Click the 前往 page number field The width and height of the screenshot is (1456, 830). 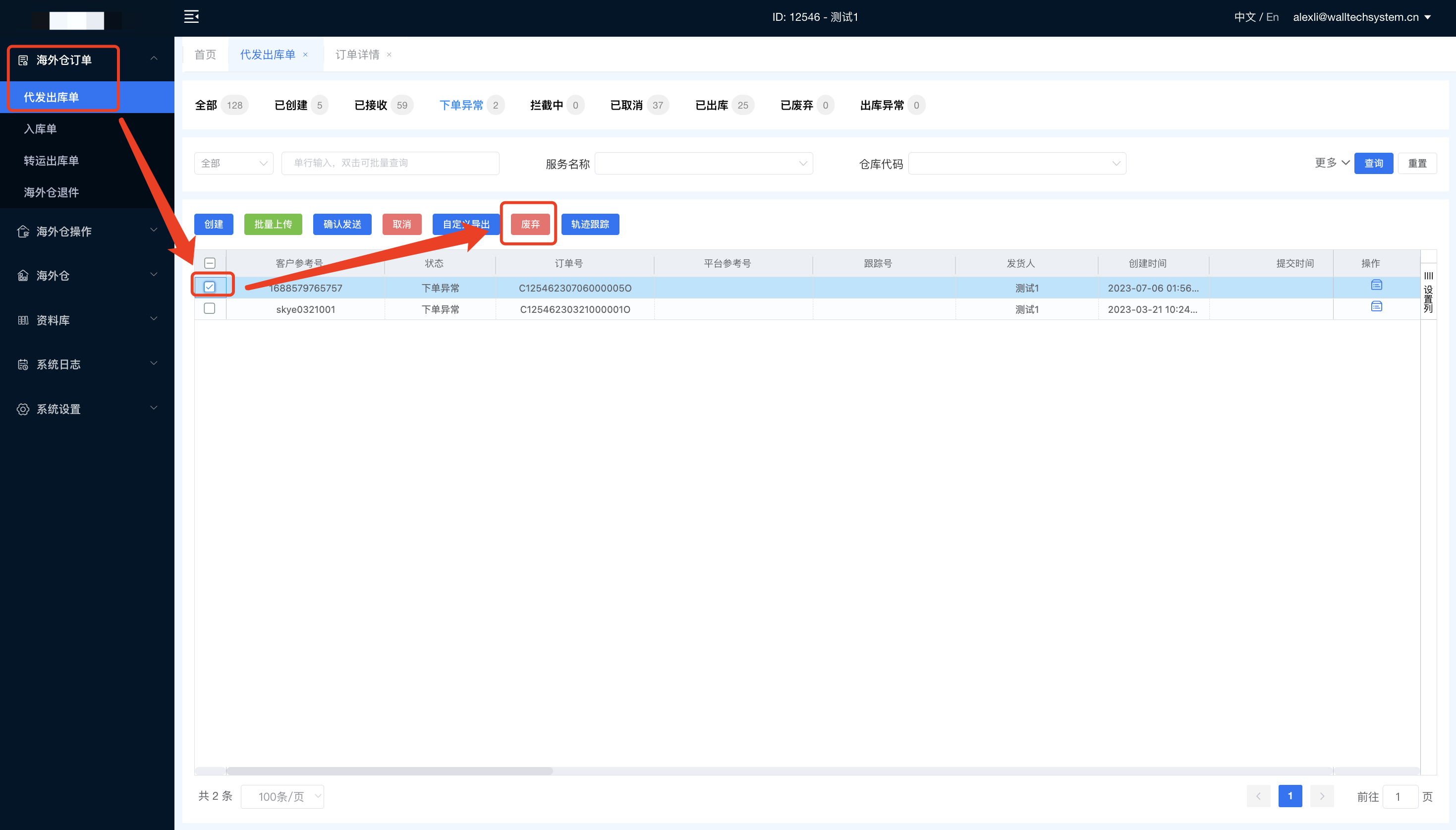point(1400,796)
